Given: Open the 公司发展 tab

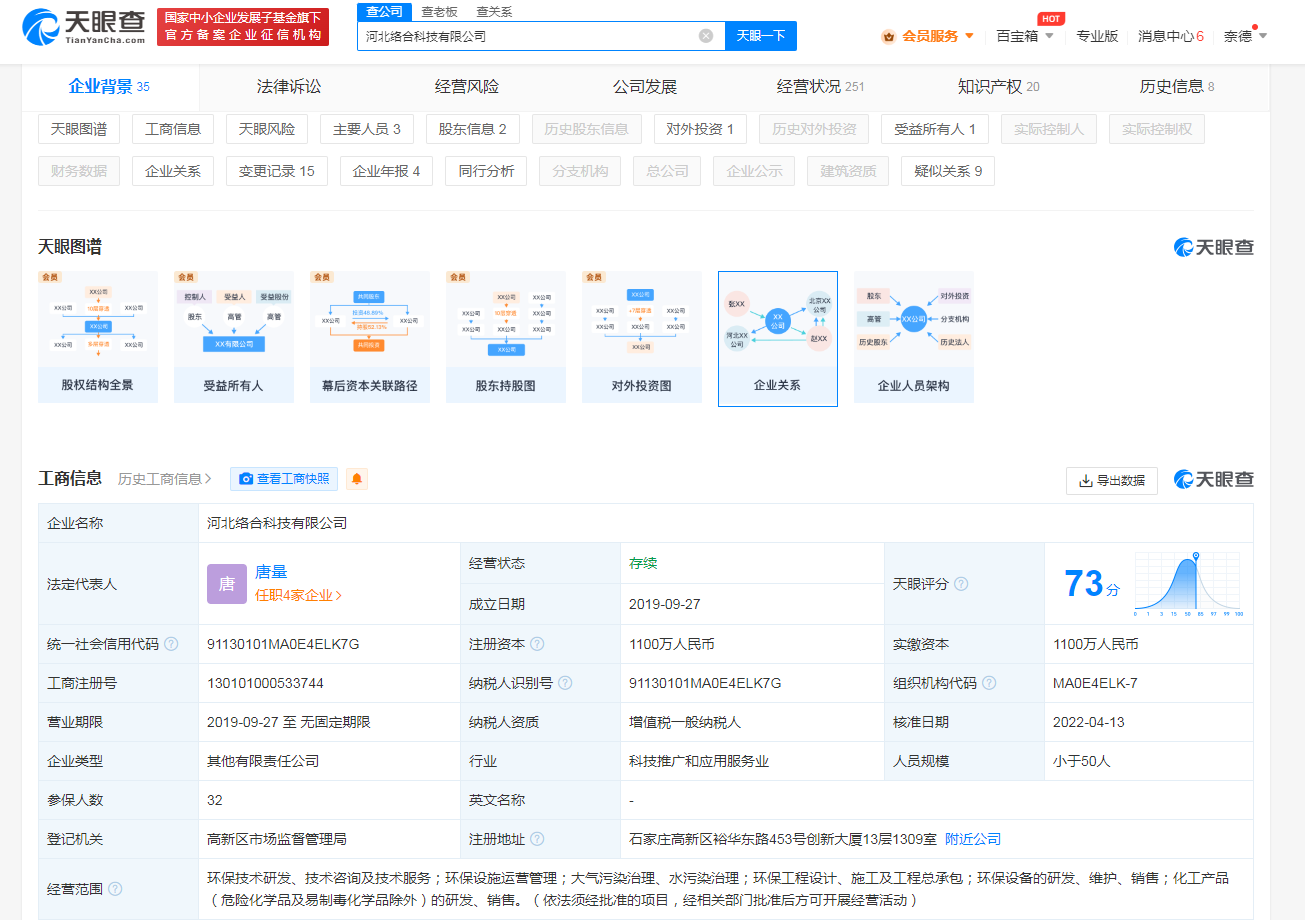Looking at the screenshot, I should pos(645,87).
